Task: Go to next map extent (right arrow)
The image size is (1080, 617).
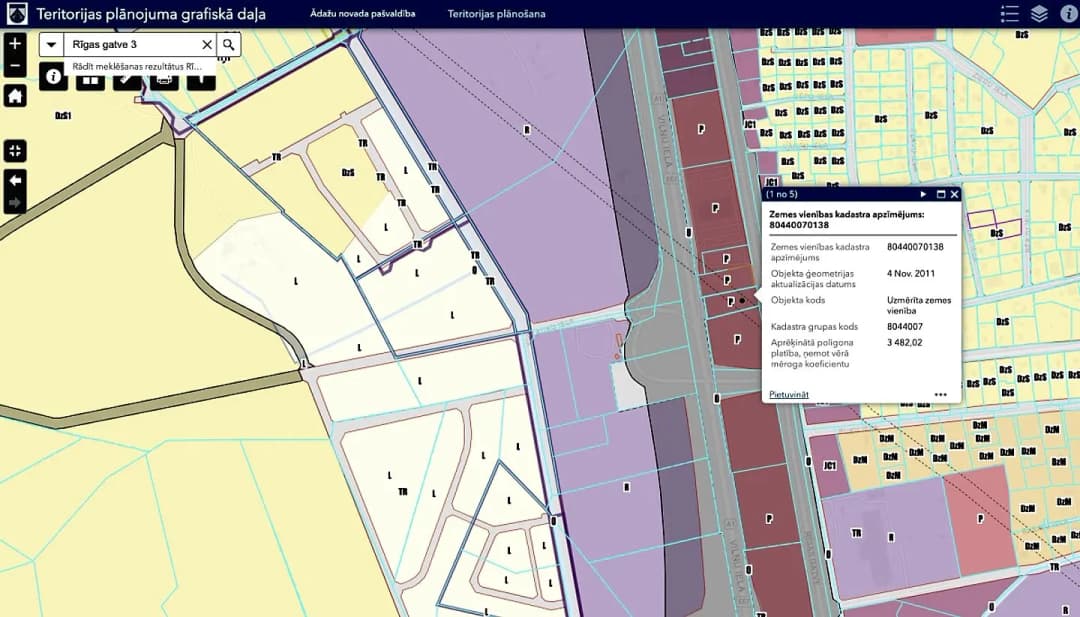Action: (15, 203)
